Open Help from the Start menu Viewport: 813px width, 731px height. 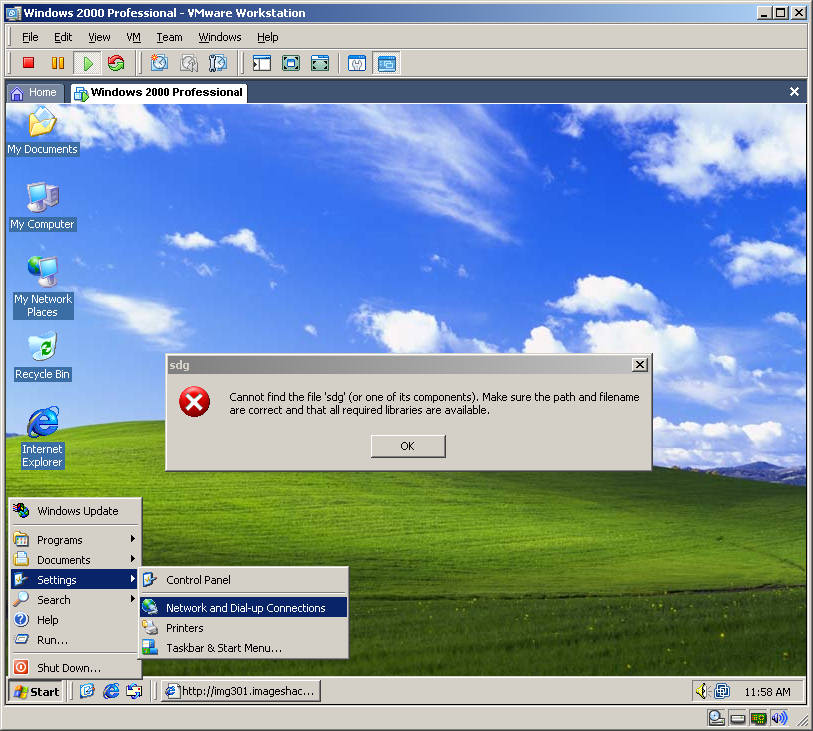tap(76, 620)
